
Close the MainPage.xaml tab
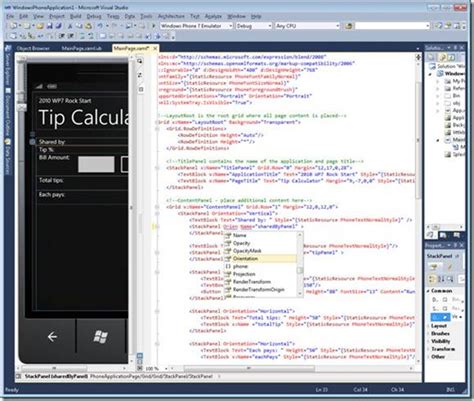pos(155,49)
